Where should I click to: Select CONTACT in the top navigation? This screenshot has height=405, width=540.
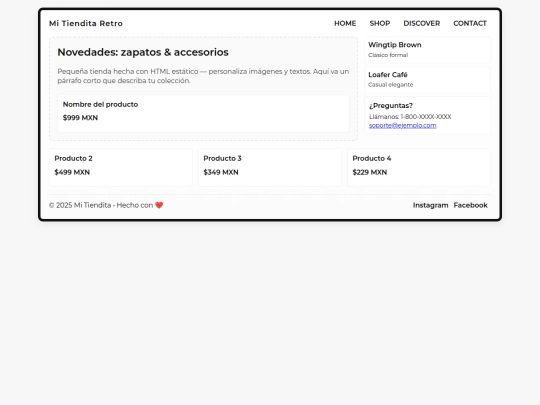click(470, 23)
